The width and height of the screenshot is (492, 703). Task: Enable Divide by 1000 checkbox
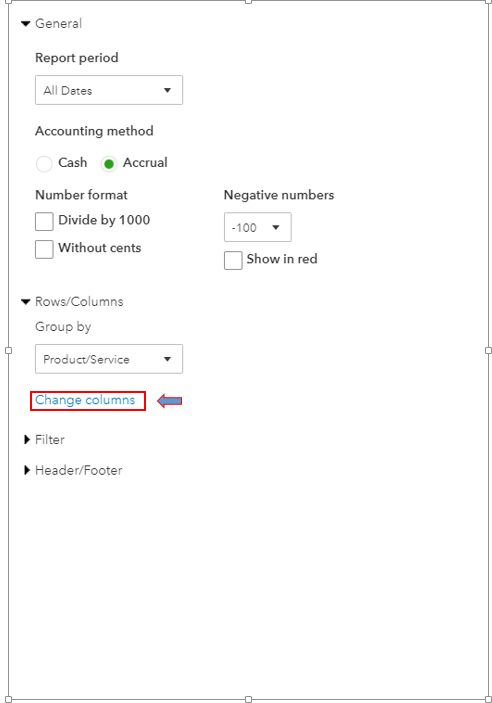coord(44,221)
